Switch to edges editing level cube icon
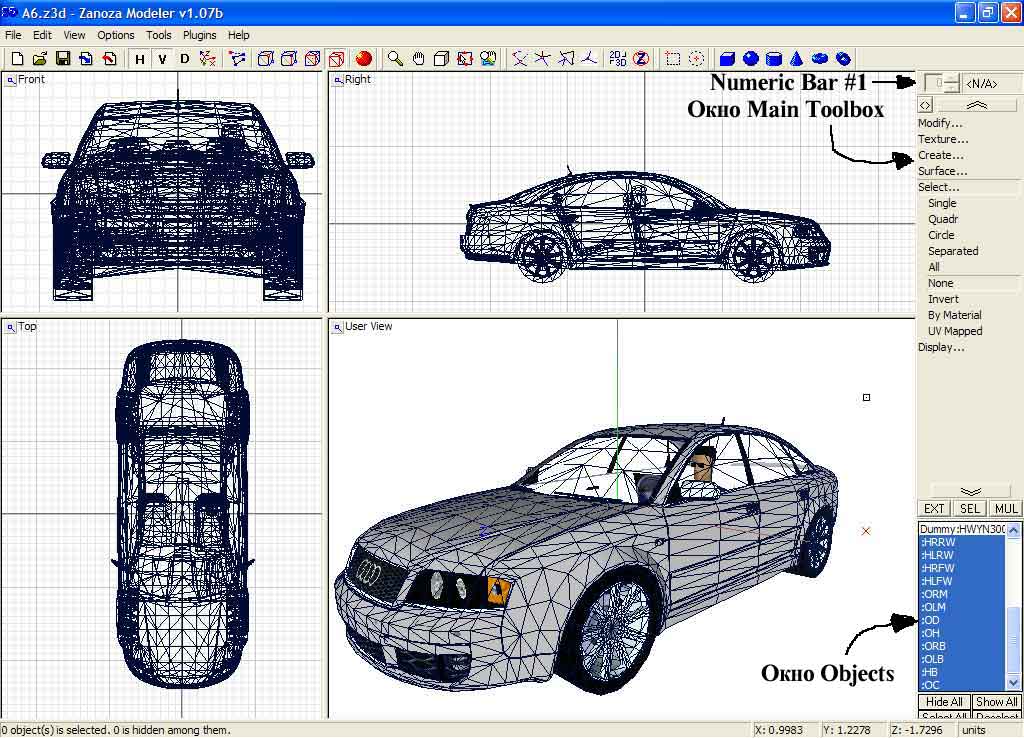The width and height of the screenshot is (1024, 738). click(289, 59)
